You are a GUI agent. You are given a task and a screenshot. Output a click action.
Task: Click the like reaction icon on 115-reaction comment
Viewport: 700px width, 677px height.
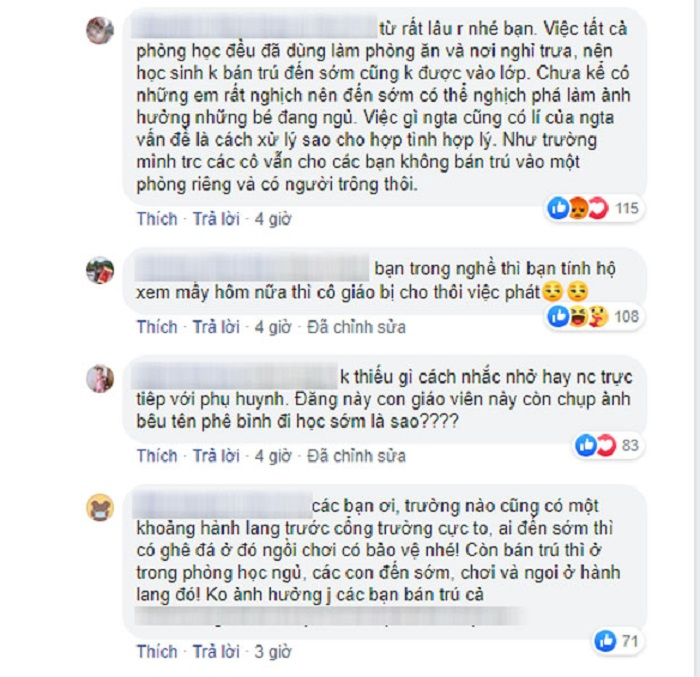(x=558, y=208)
